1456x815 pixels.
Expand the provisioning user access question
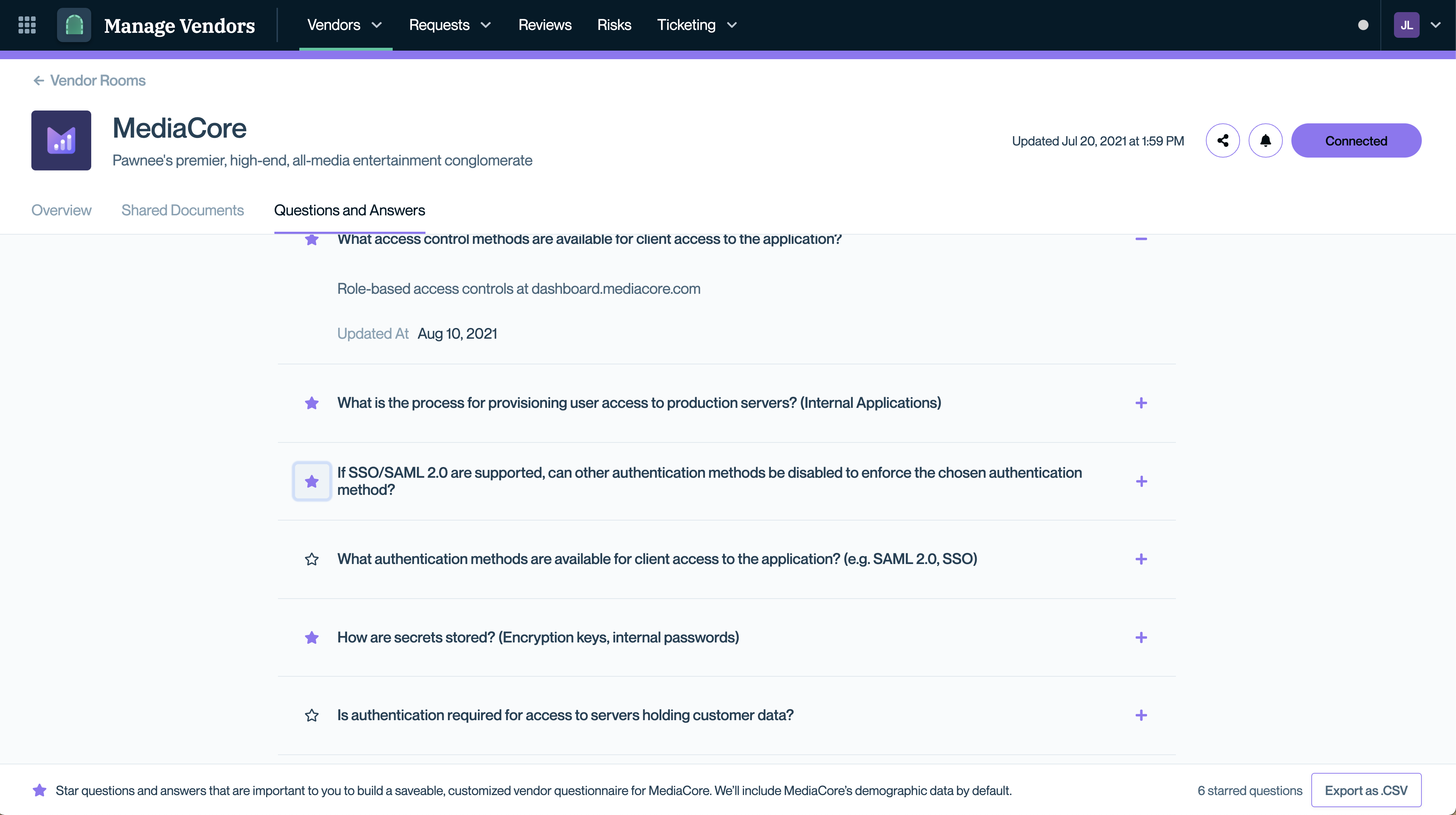[x=1141, y=403]
